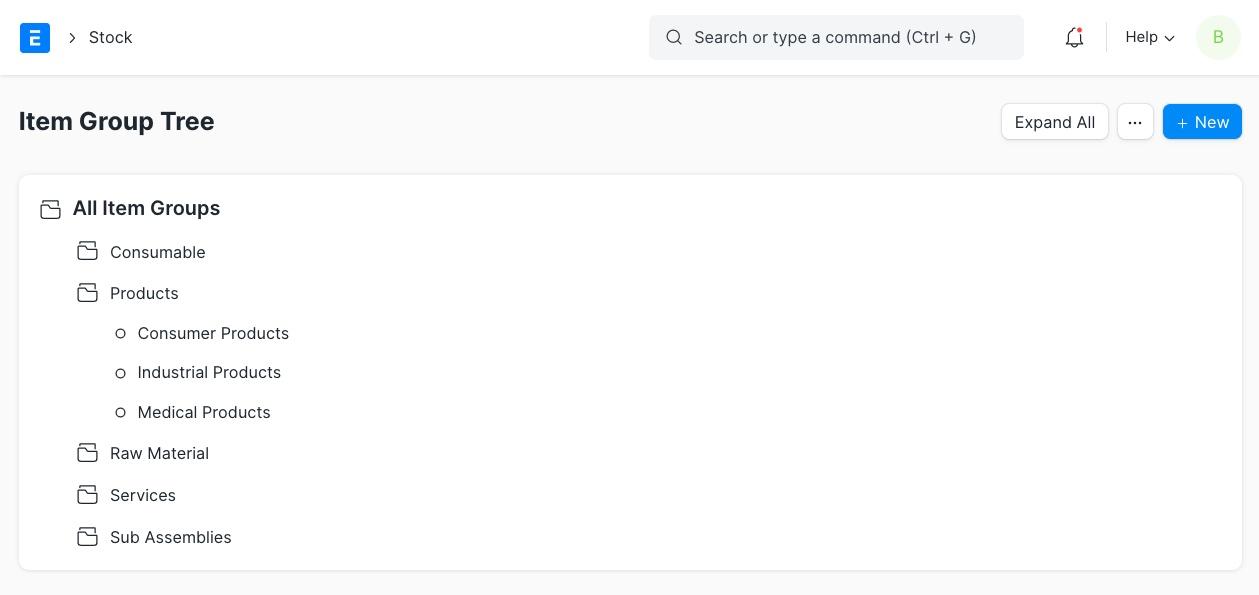
Task: Open the ERPNext home logo icon
Action: pyautogui.click(x=35, y=38)
